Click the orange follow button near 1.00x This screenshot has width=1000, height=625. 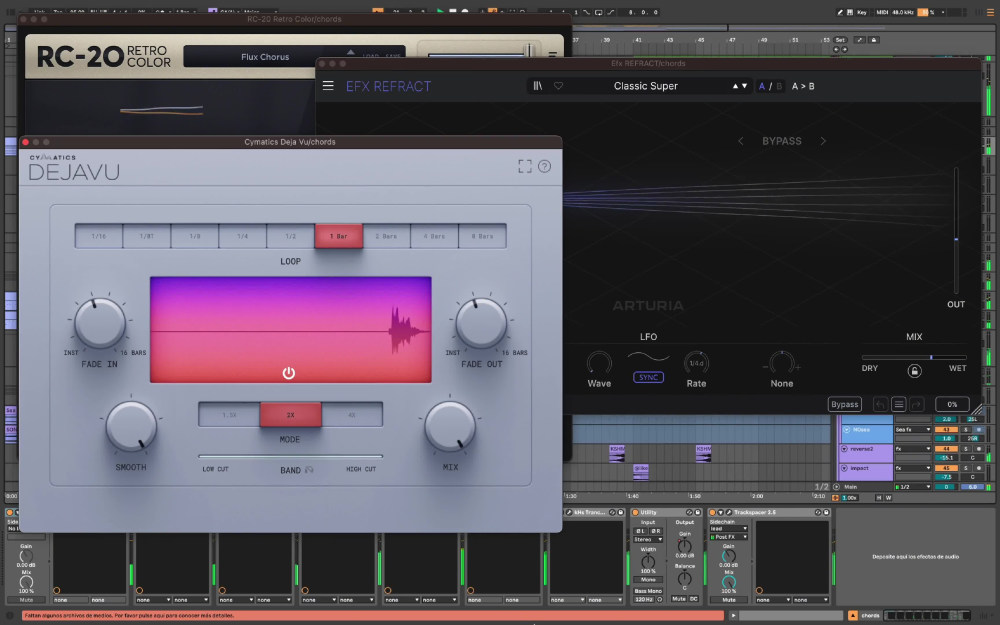click(x=835, y=497)
